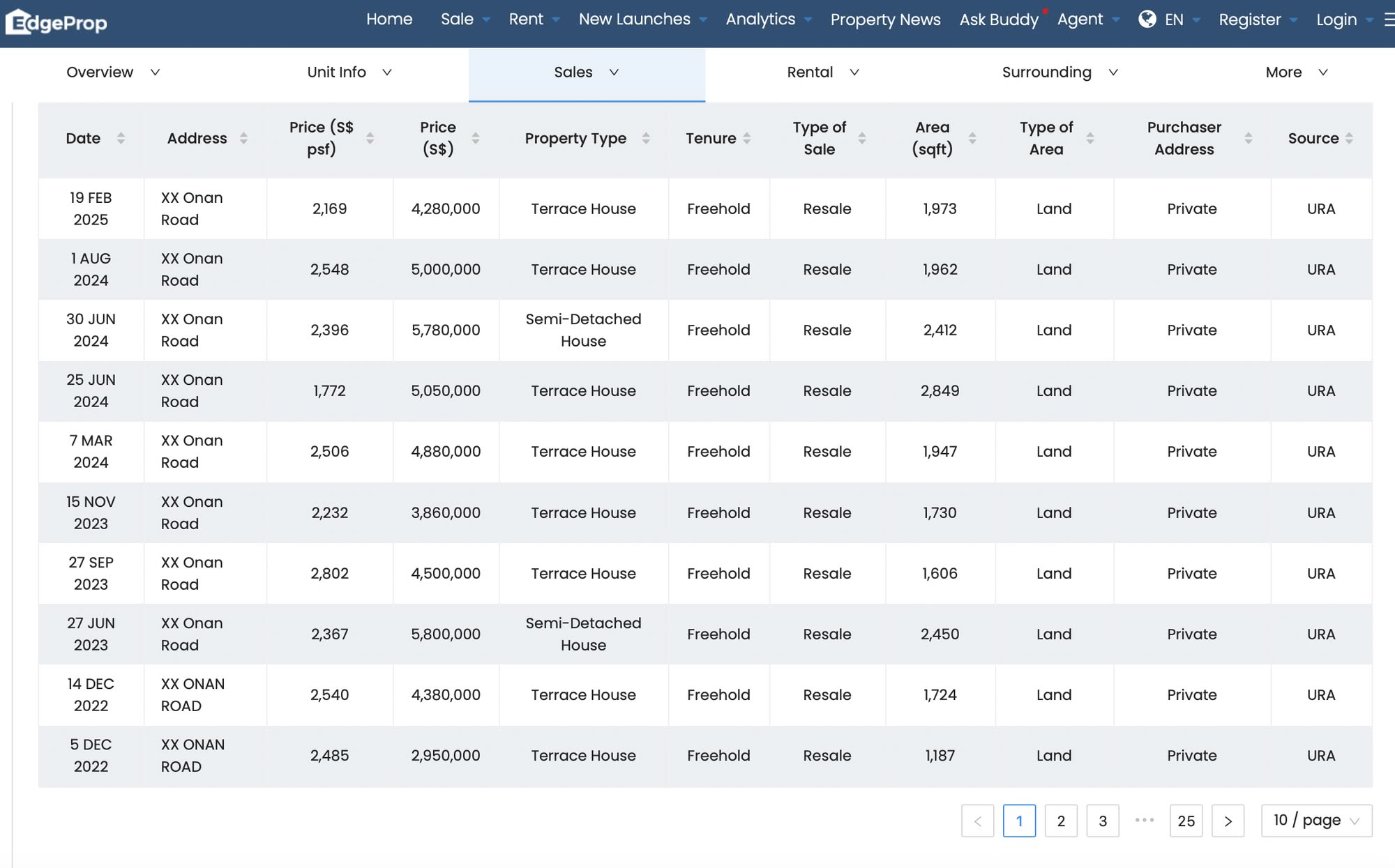
Task: Expand the Rent nav dropdown
Action: point(556,20)
